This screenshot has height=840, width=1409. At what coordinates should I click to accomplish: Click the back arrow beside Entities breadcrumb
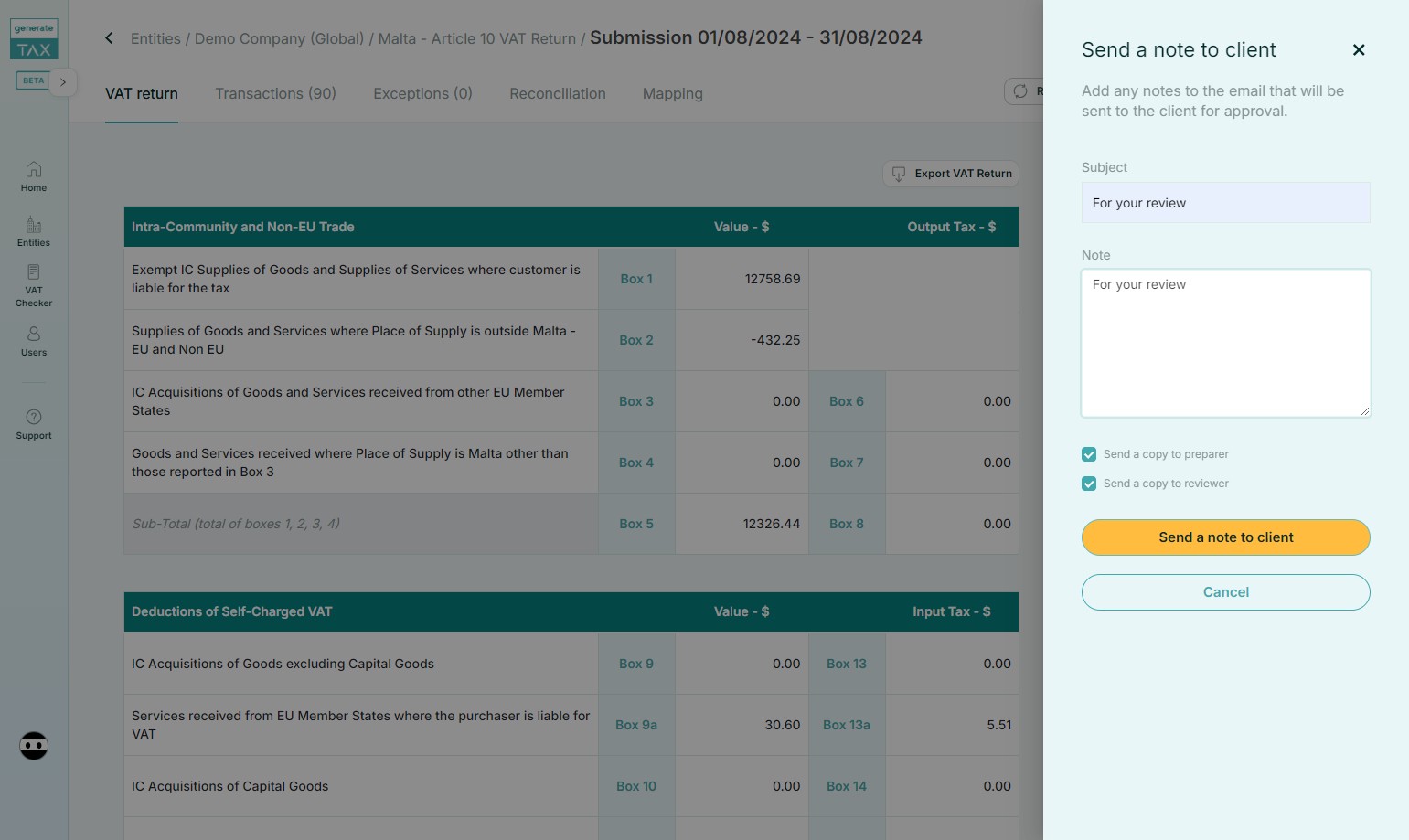[x=109, y=38]
